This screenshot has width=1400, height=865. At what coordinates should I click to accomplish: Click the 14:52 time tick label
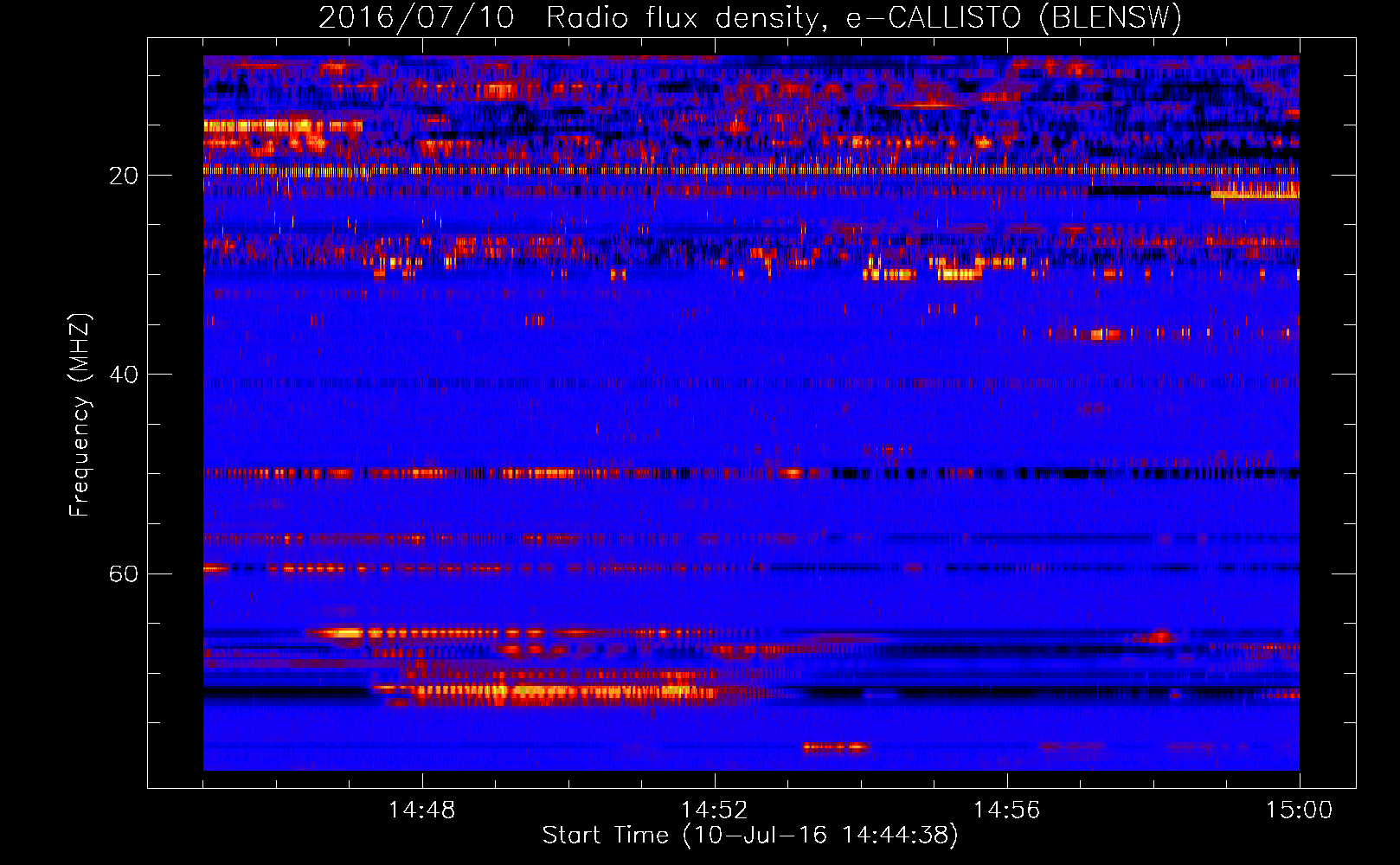715,811
